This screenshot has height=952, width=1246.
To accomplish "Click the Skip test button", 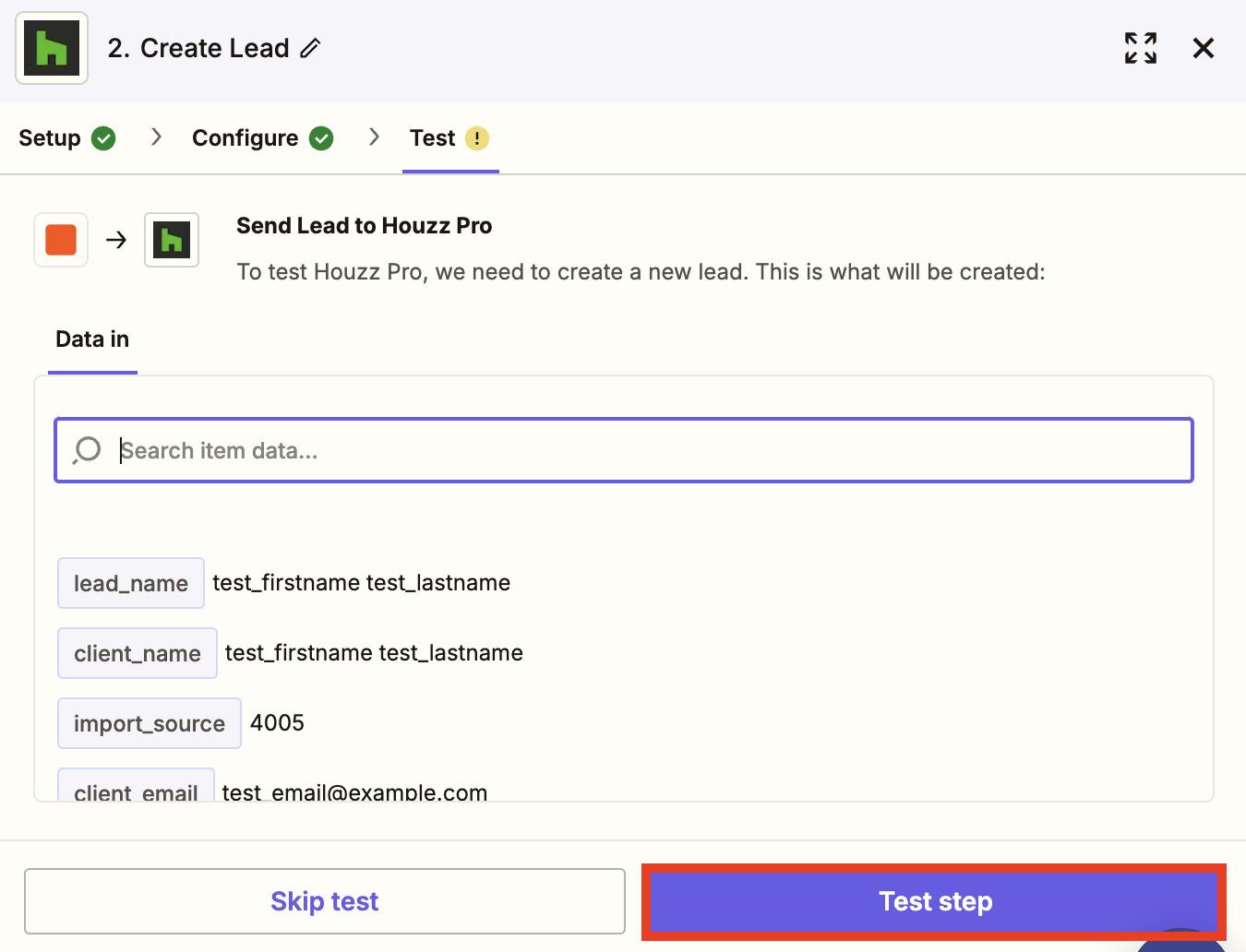I will tap(324, 901).
